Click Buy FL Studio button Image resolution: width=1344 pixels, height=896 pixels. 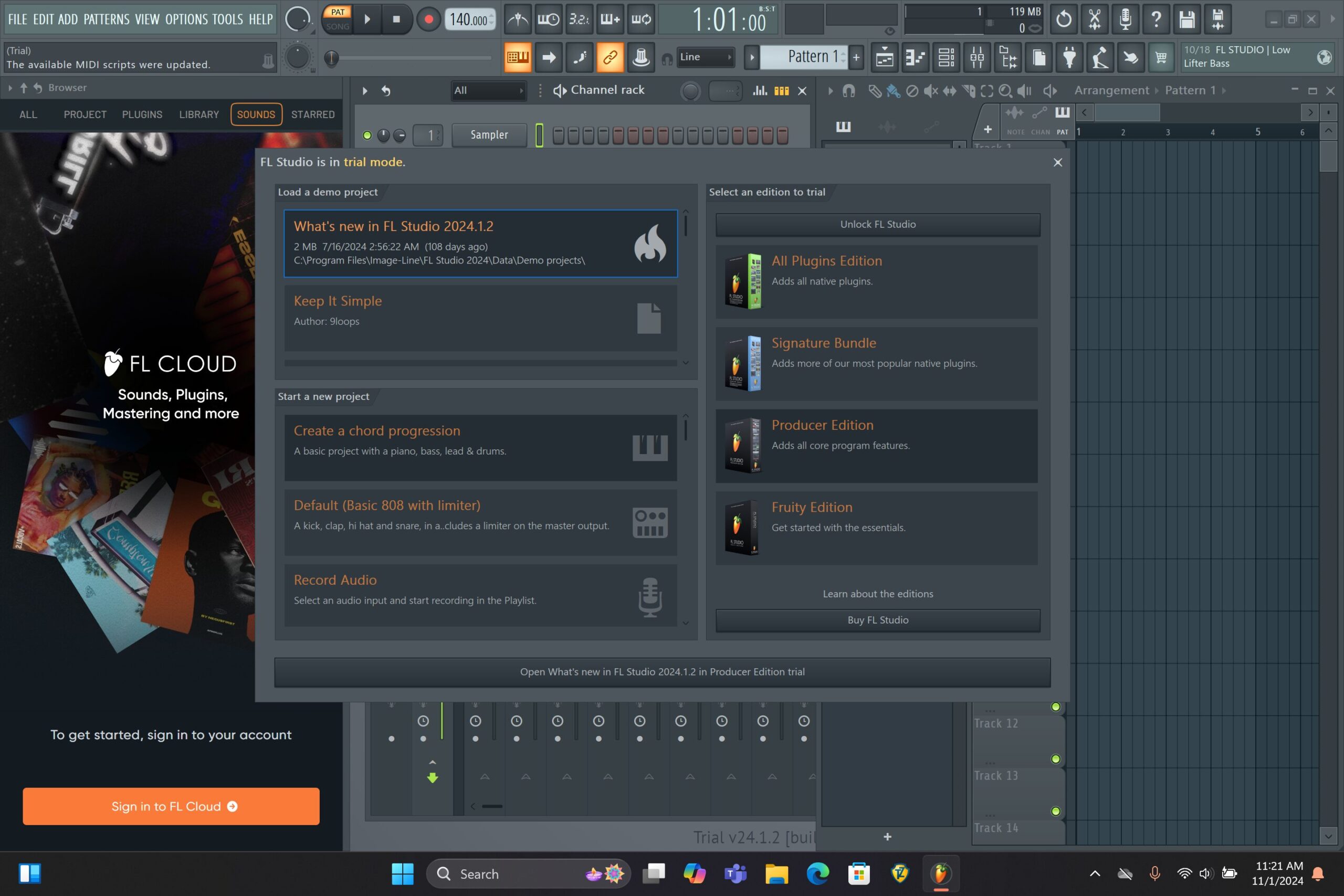click(878, 620)
